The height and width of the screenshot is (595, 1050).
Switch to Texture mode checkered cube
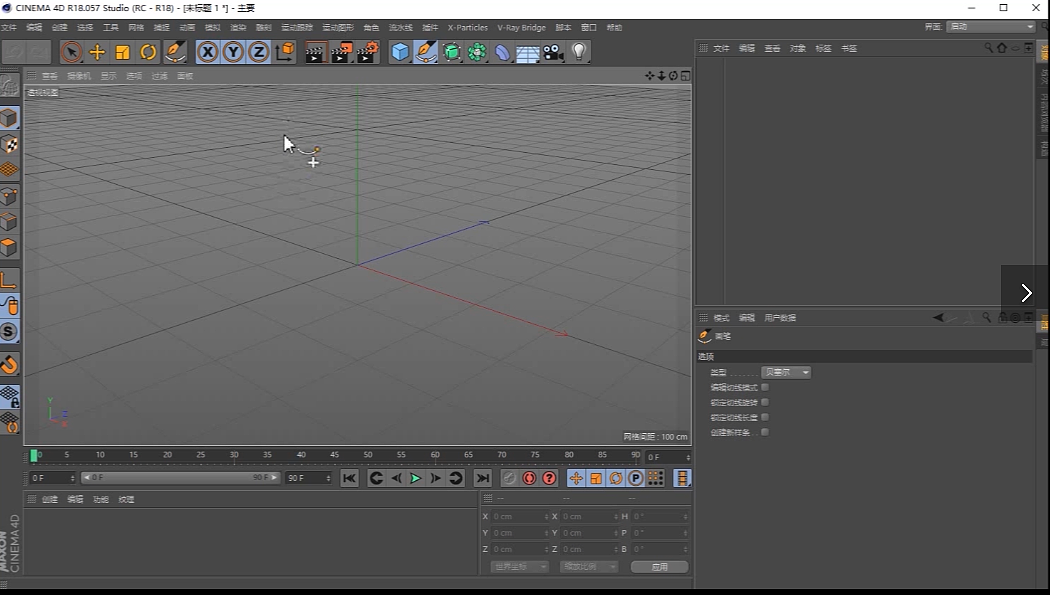pyautogui.click(x=9, y=144)
